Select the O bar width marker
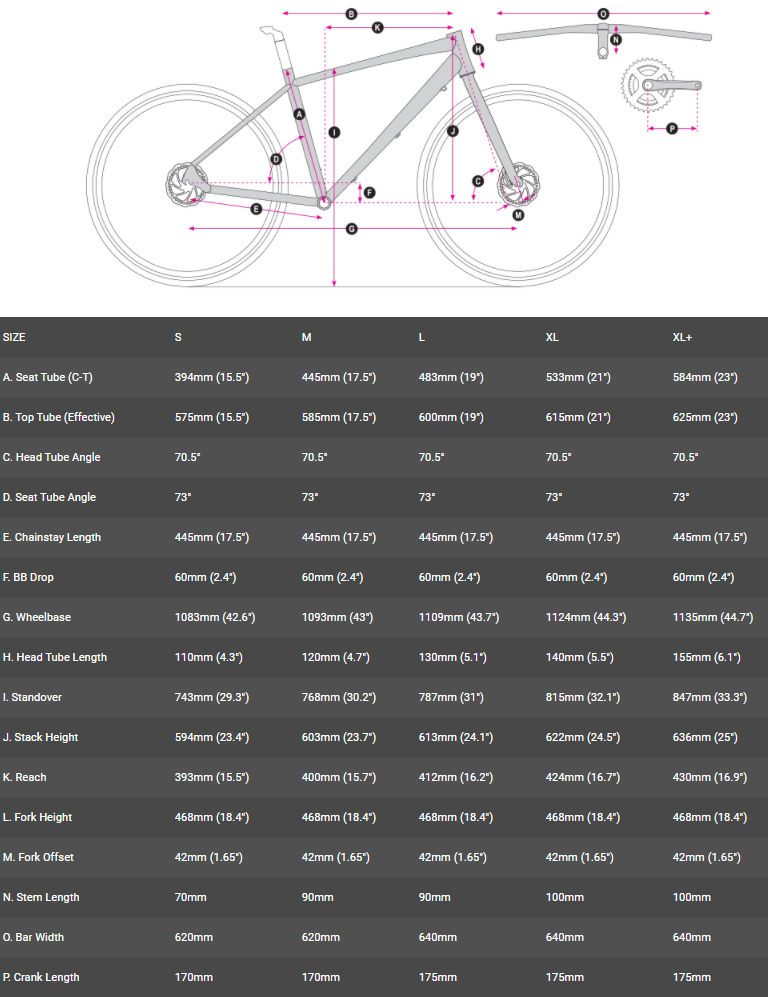 coord(603,14)
